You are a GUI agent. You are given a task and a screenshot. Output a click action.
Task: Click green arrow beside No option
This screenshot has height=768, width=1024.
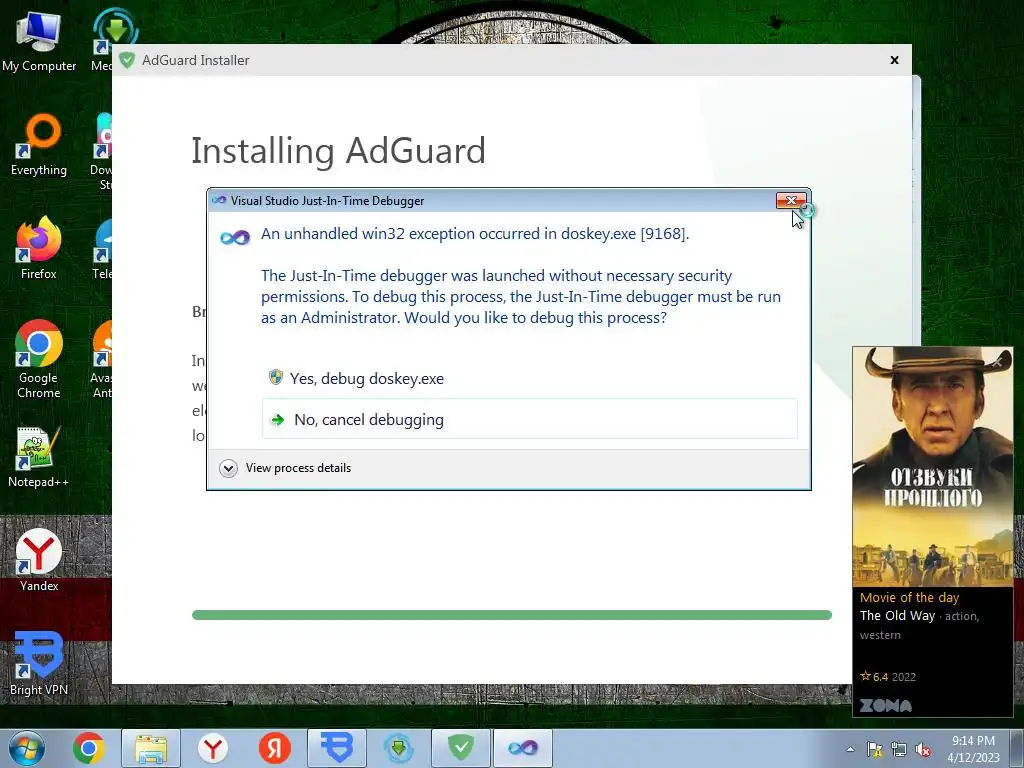tap(278, 419)
